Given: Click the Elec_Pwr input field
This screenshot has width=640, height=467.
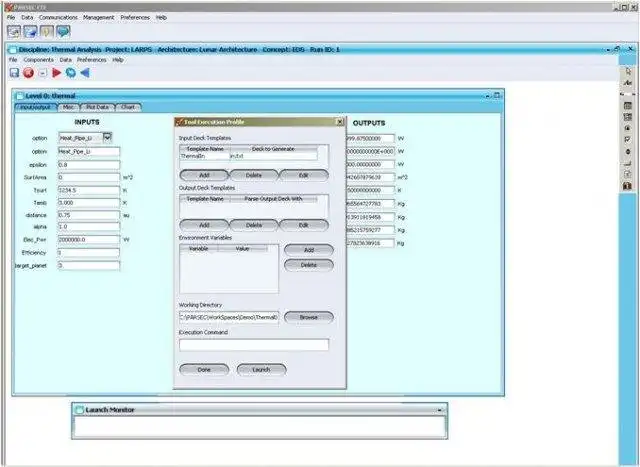Looking at the screenshot, I should 89,240.
